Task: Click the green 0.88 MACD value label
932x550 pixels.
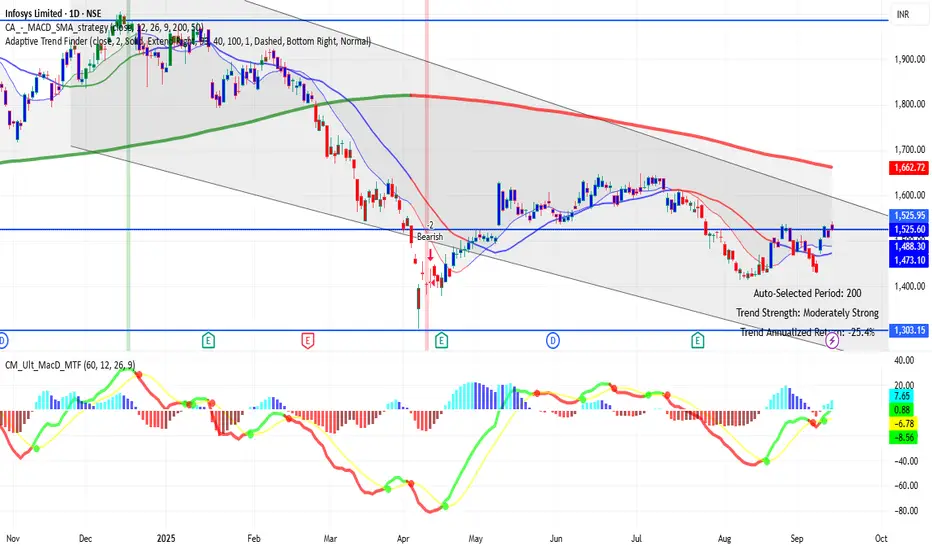Action: pyautogui.click(x=902, y=410)
